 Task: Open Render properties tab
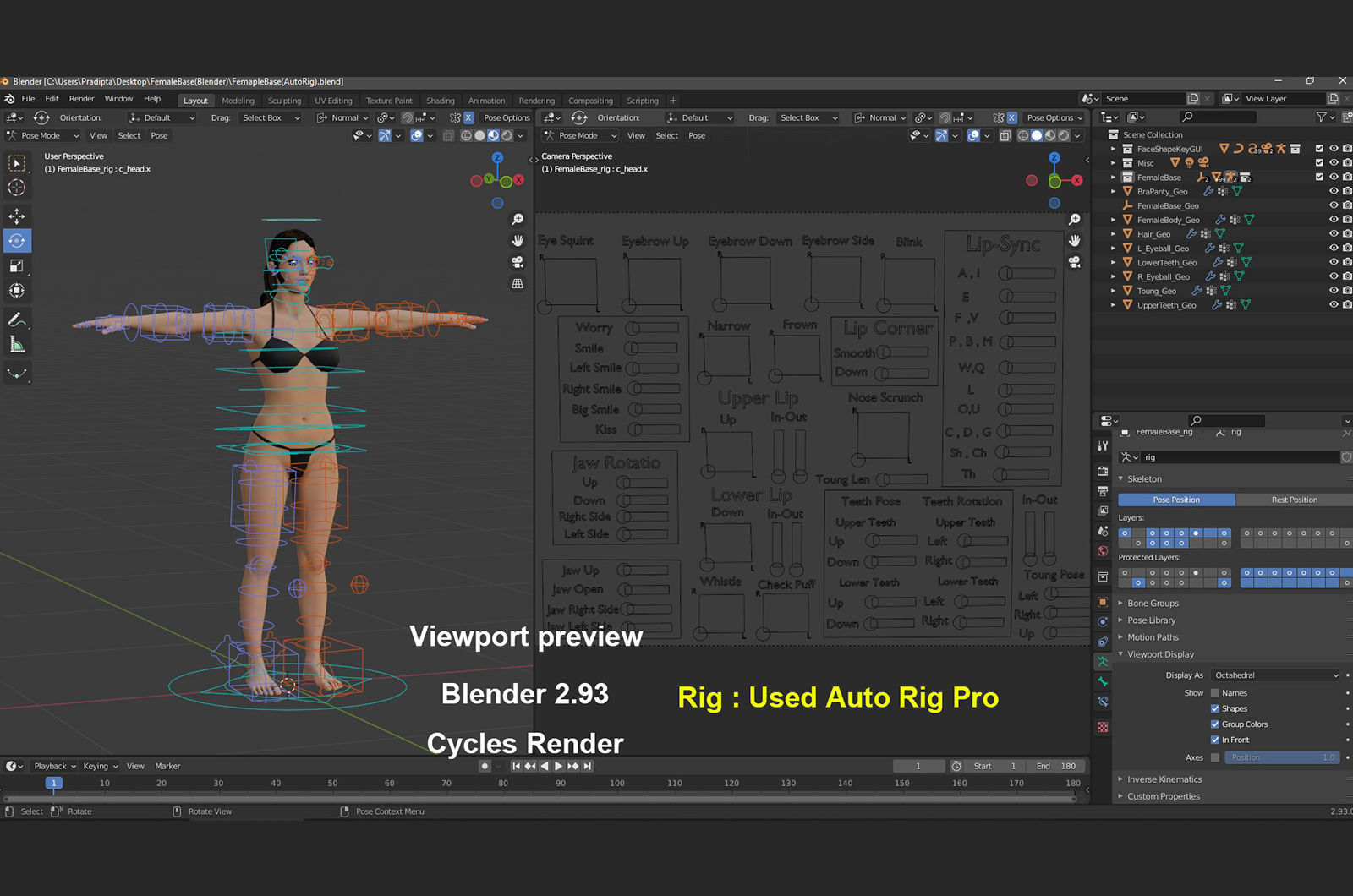click(1103, 471)
